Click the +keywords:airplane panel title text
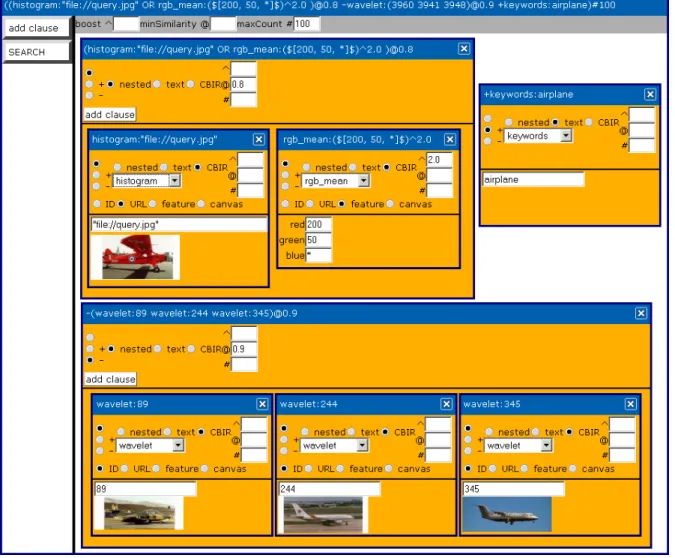The width and height of the screenshot is (675, 558). (x=528, y=94)
